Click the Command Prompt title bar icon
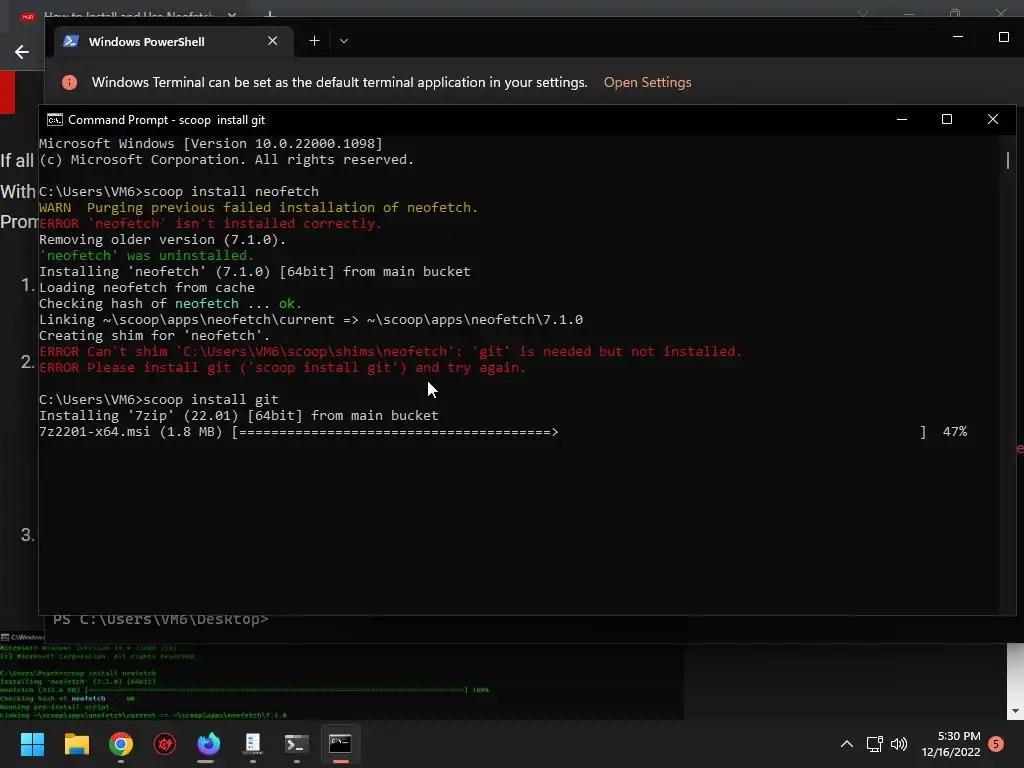The height and width of the screenshot is (768, 1024). [55, 120]
